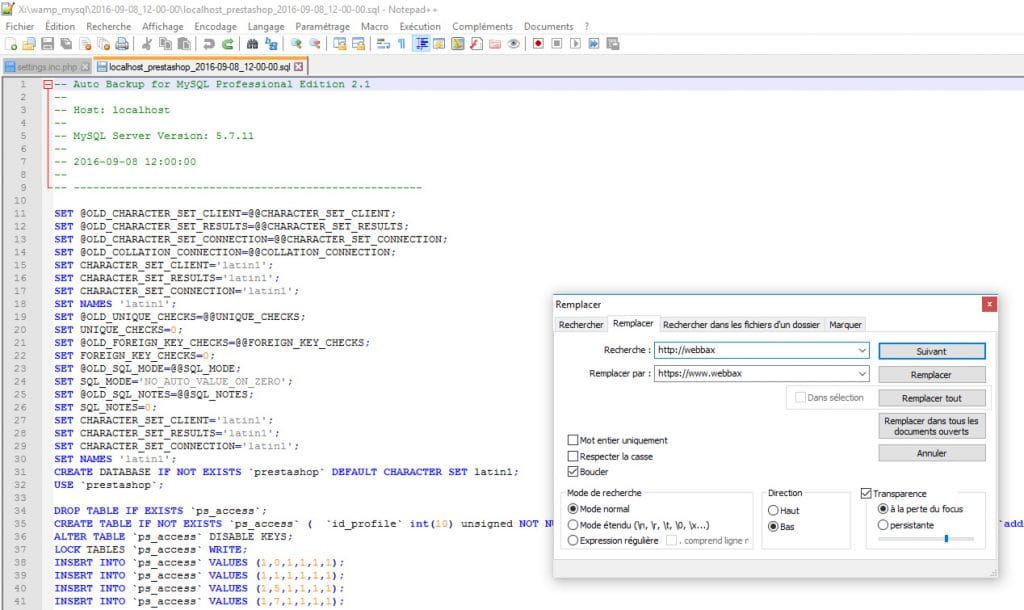Toggle synchronized vertical scrolling icon

(x=340, y=44)
